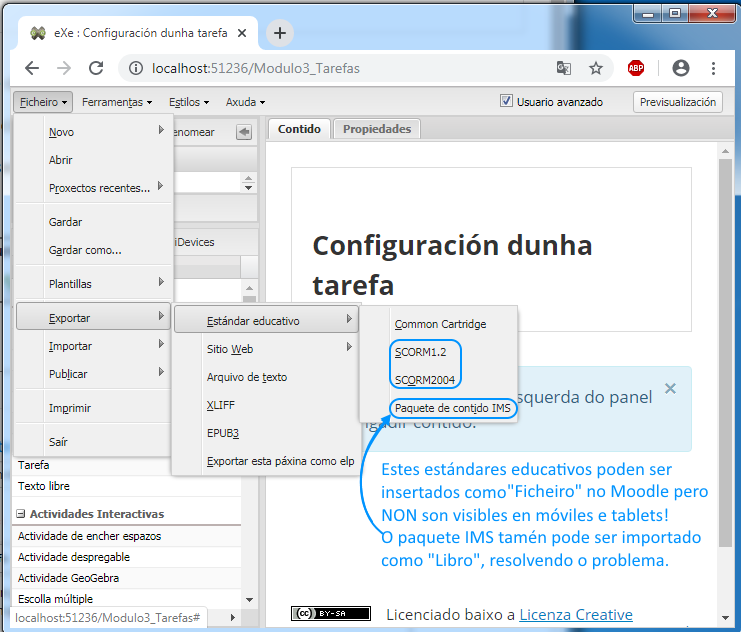Click the localhost address bar URL
Image resolution: width=741 pixels, height=632 pixels.
[x=256, y=69]
